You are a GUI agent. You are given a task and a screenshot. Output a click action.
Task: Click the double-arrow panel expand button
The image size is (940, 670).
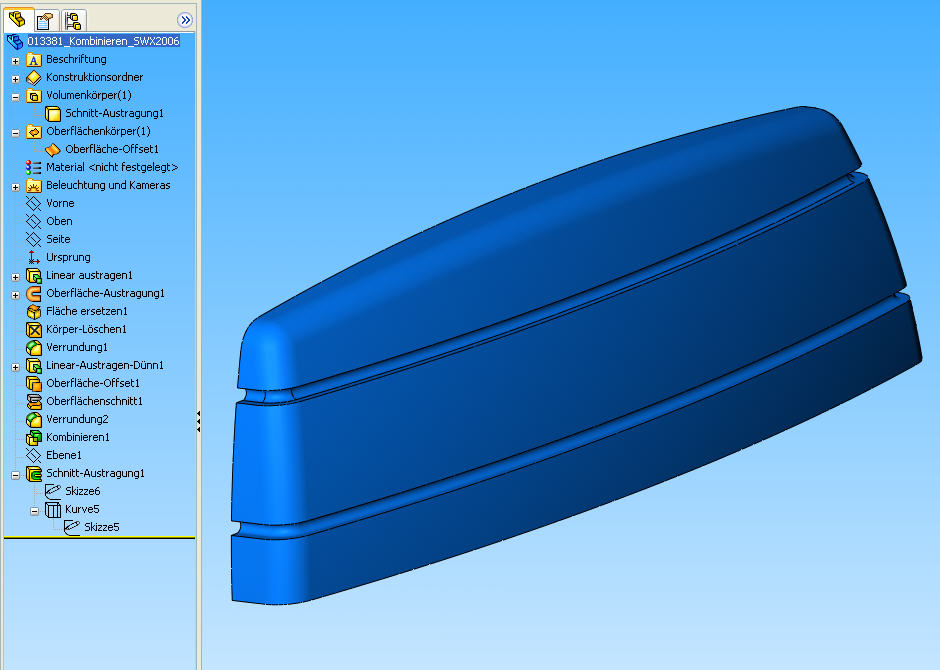[x=185, y=20]
